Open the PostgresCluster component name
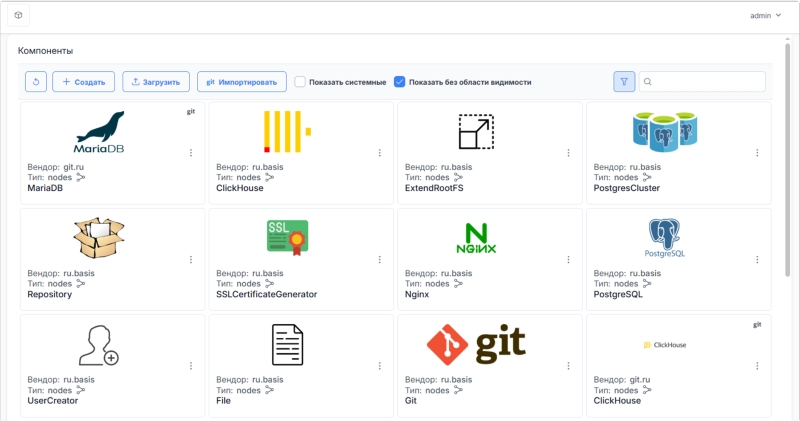The width and height of the screenshot is (800, 421). pyautogui.click(x=627, y=188)
